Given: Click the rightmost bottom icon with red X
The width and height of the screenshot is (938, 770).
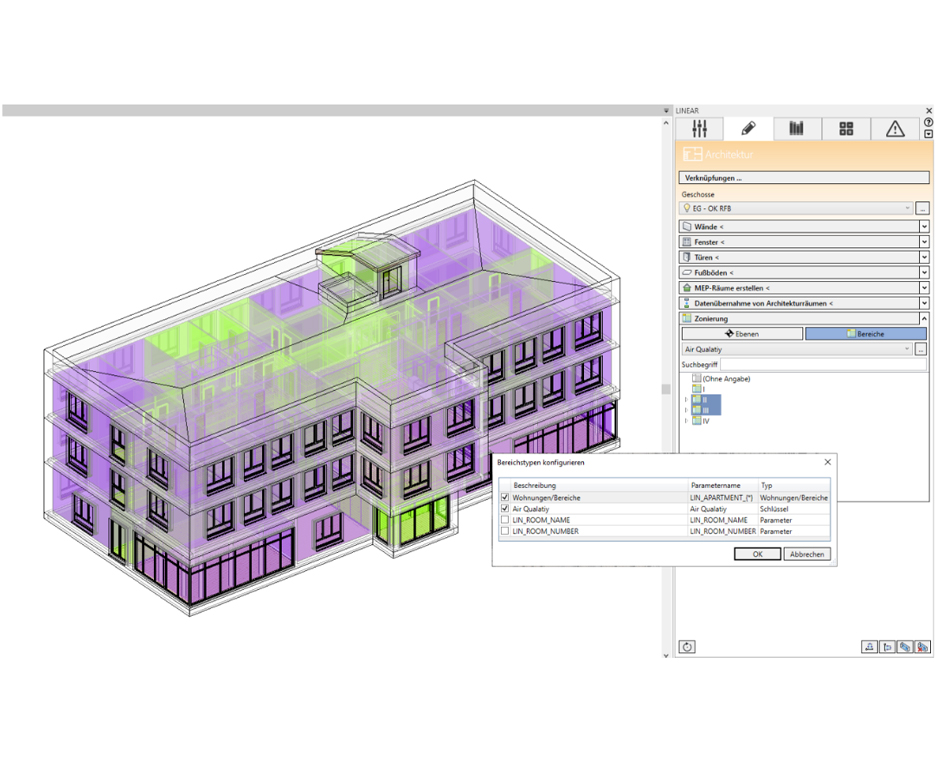Looking at the screenshot, I should pos(922,647).
